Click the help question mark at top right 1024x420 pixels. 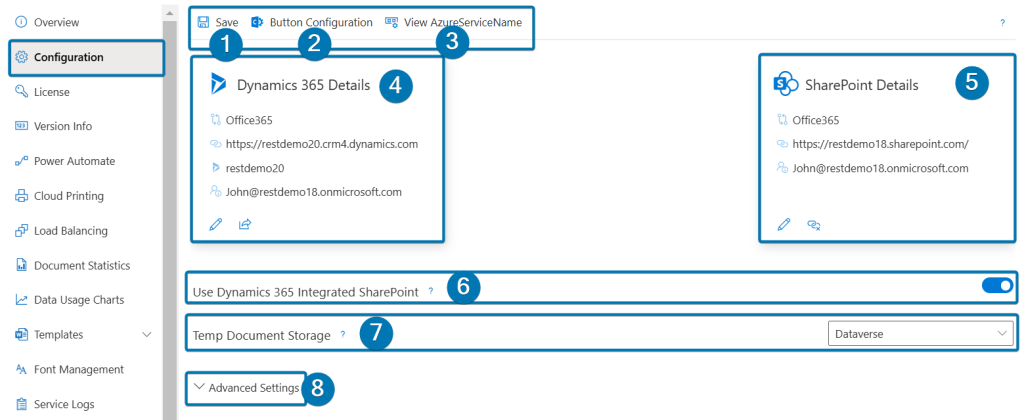(x=1002, y=22)
